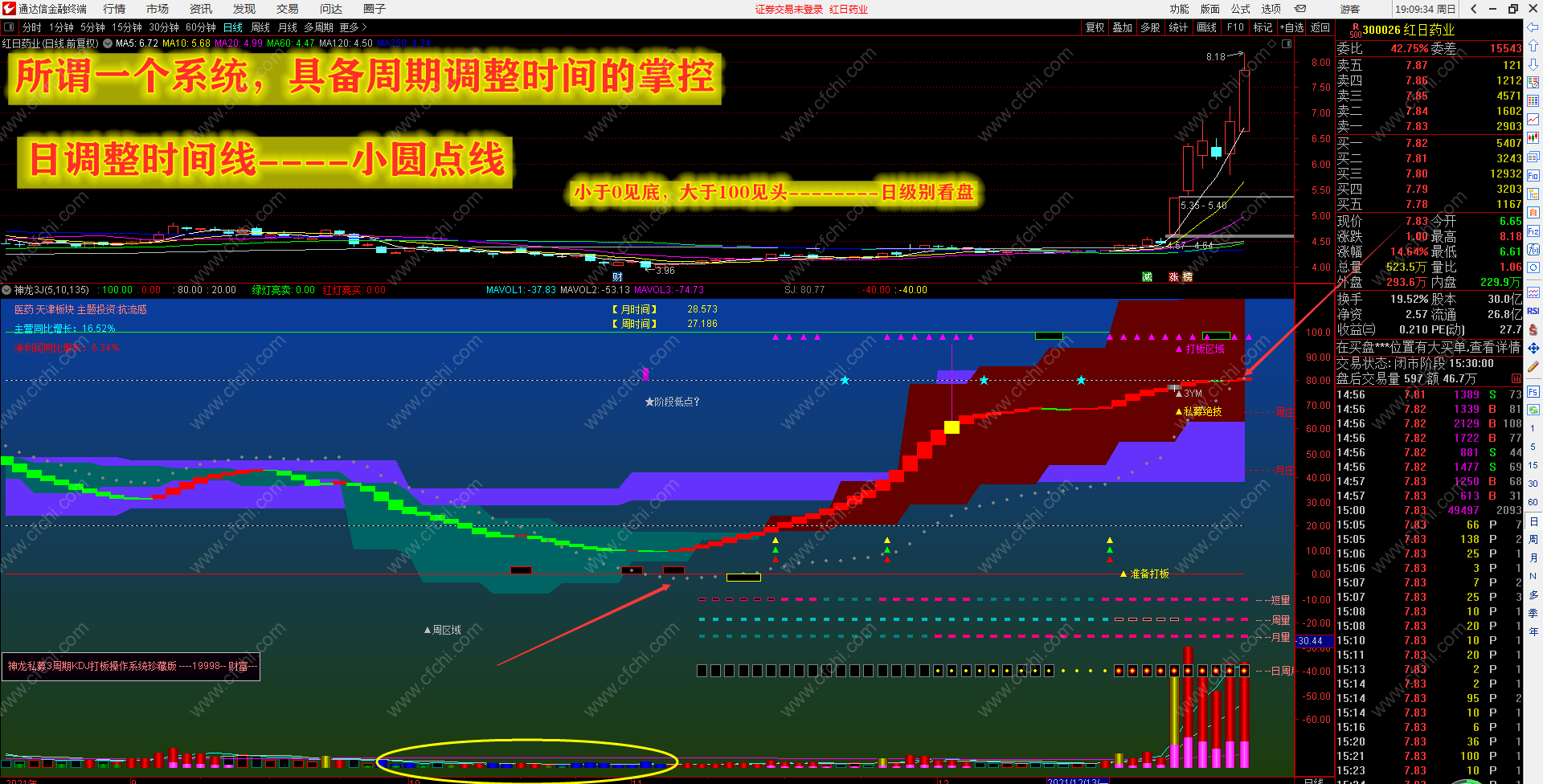Open the 资讯 menu
1543x784 pixels.
click(201, 9)
